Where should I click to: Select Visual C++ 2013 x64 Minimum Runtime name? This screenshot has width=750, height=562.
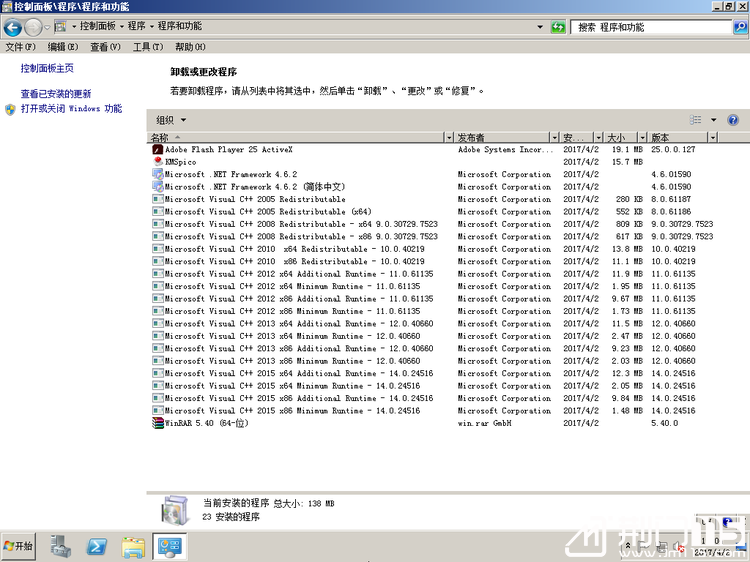point(293,336)
